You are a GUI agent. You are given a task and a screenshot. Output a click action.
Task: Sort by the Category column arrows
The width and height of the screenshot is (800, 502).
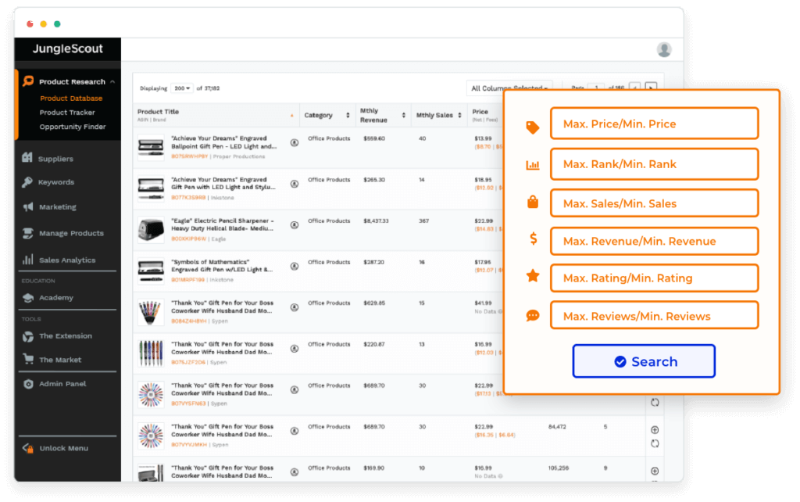pyautogui.click(x=348, y=115)
